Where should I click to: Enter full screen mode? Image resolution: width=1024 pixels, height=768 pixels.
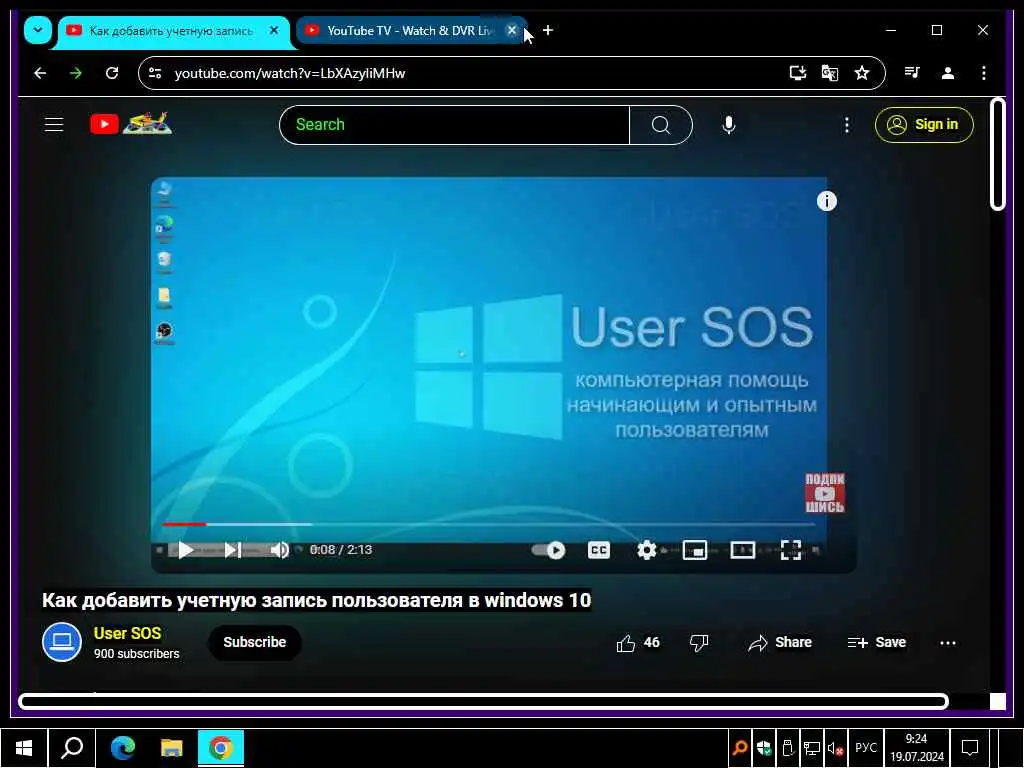tap(791, 550)
